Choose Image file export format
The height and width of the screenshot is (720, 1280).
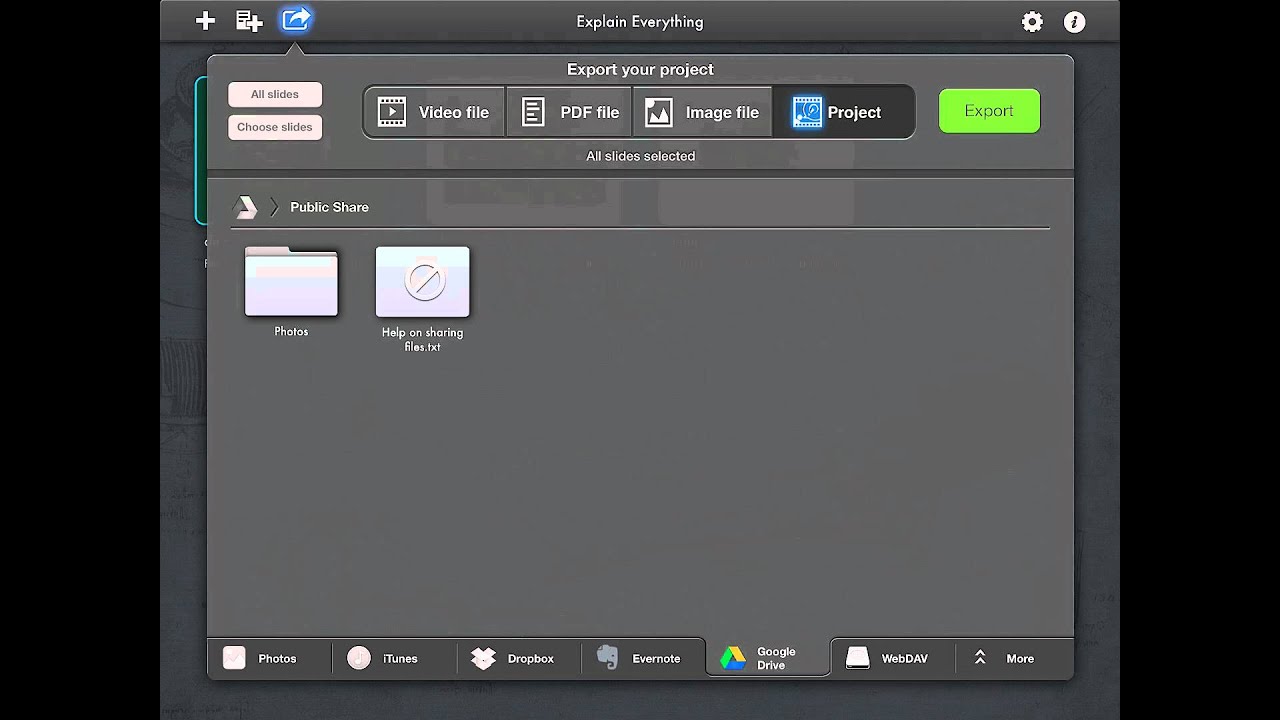702,112
